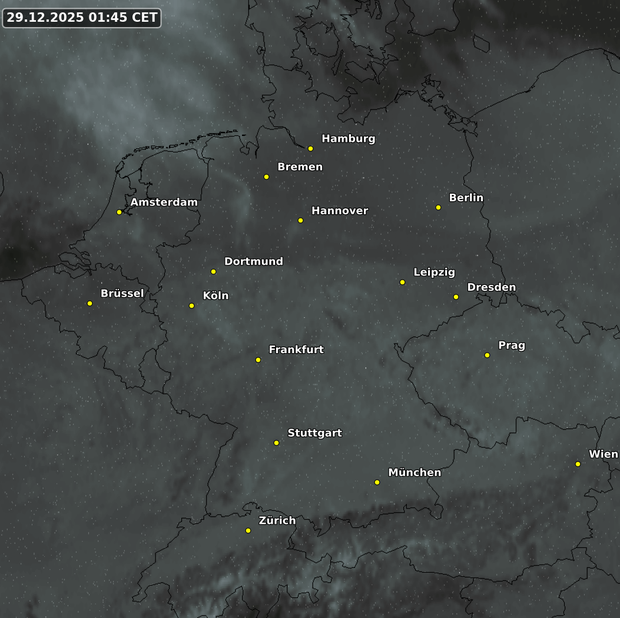The height and width of the screenshot is (618, 620).
Task: Click the timestamp label 29.12.2025 01:45 CET
Action: point(81,17)
